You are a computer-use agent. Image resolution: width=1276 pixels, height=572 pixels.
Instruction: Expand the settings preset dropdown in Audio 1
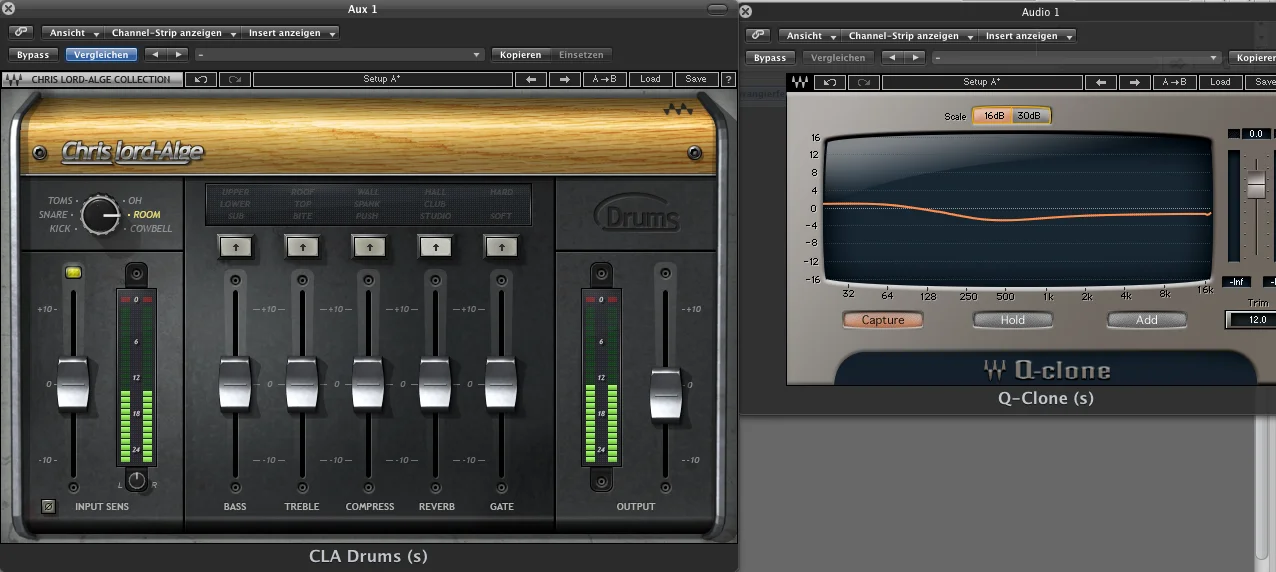pyautogui.click(x=1077, y=57)
